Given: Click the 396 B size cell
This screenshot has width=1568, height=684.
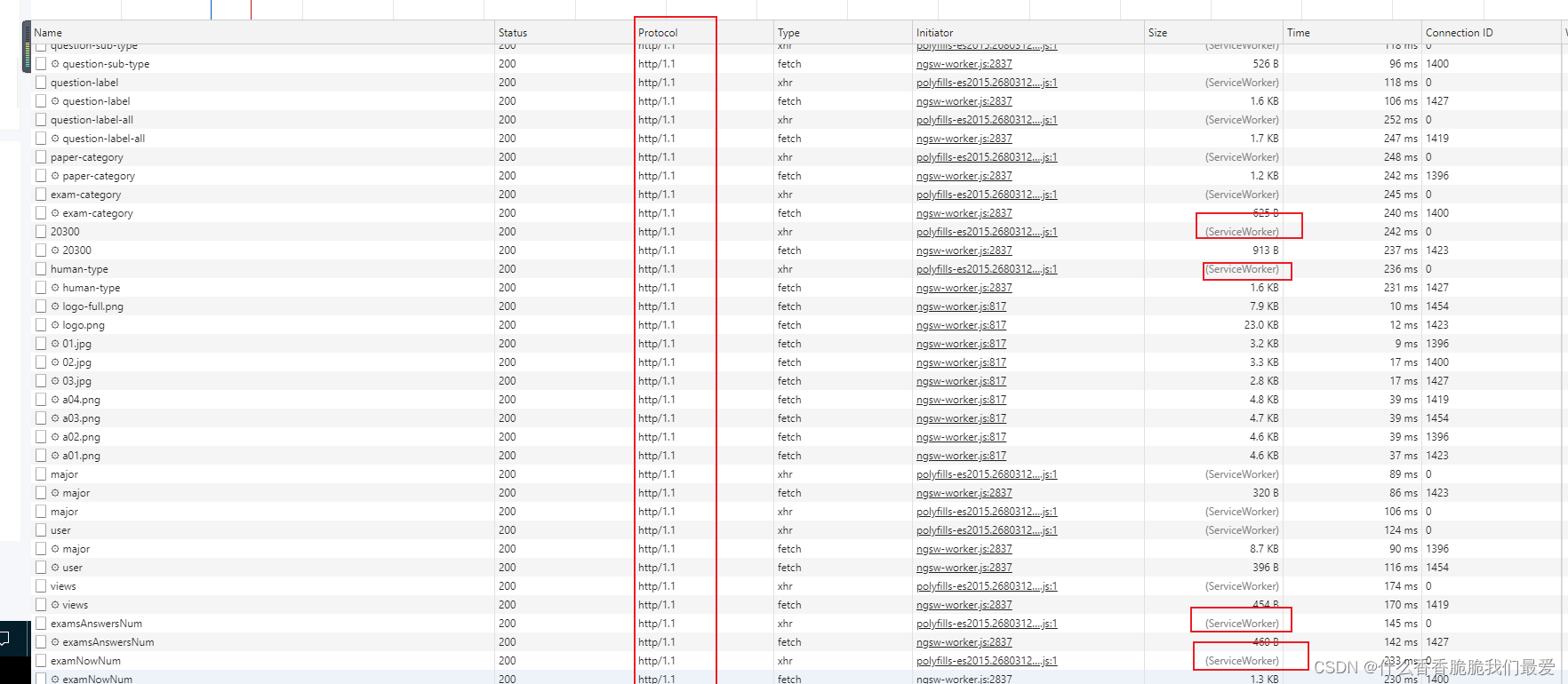Looking at the screenshot, I should pos(1266,568).
